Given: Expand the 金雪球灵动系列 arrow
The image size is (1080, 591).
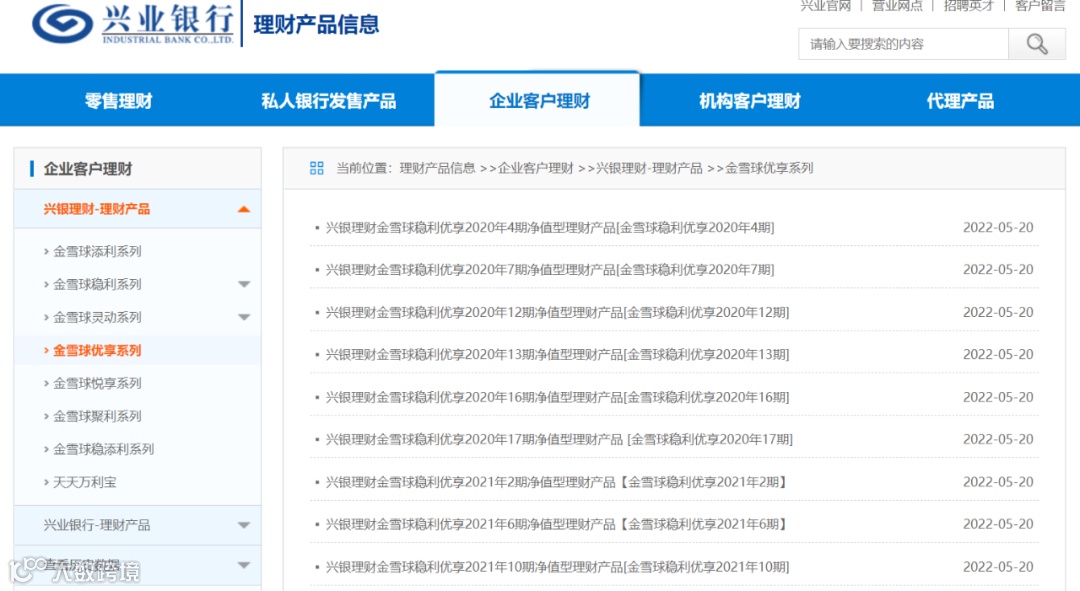Looking at the screenshot, I should (244, 317).
